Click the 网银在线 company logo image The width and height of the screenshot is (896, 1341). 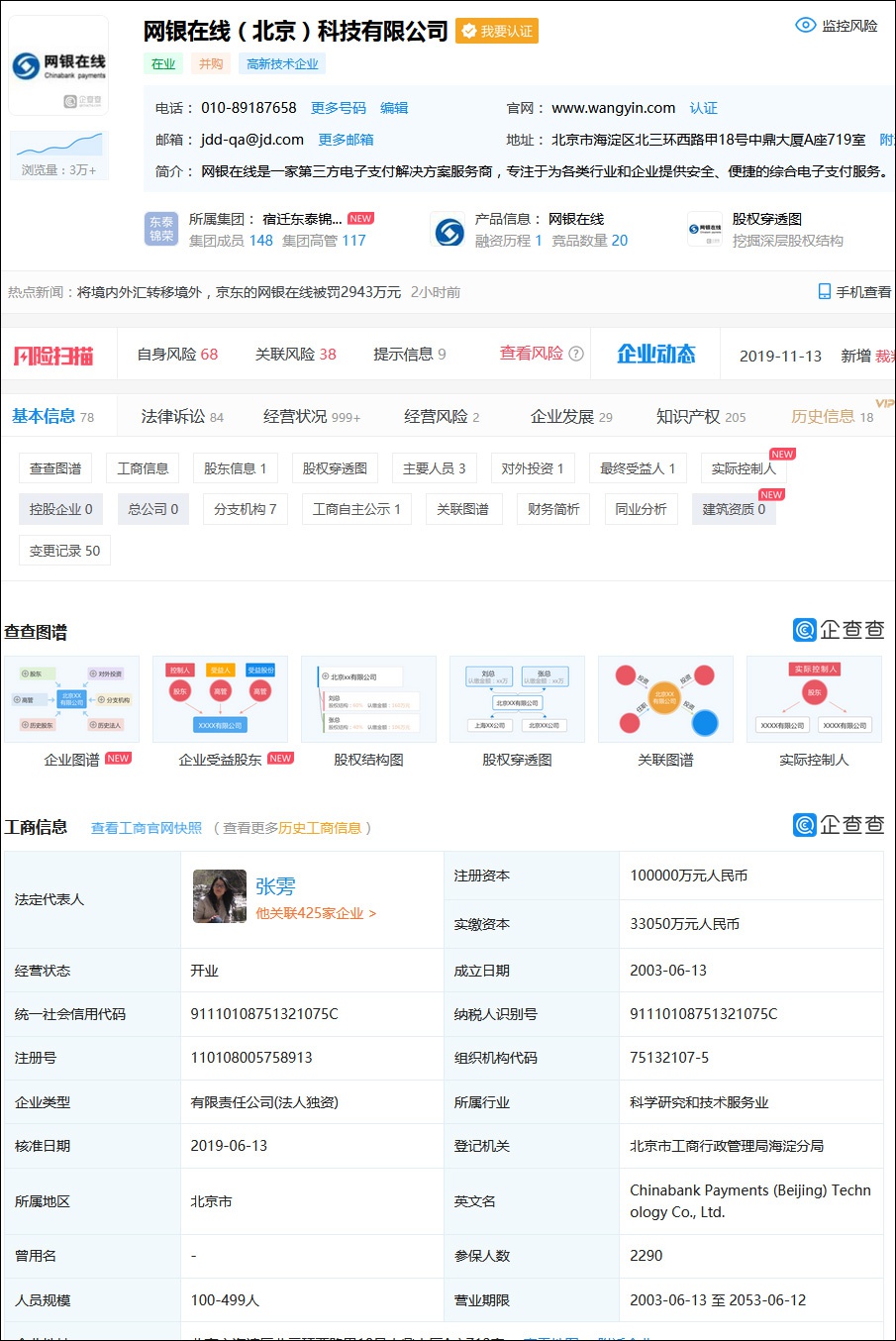(59, 65)
